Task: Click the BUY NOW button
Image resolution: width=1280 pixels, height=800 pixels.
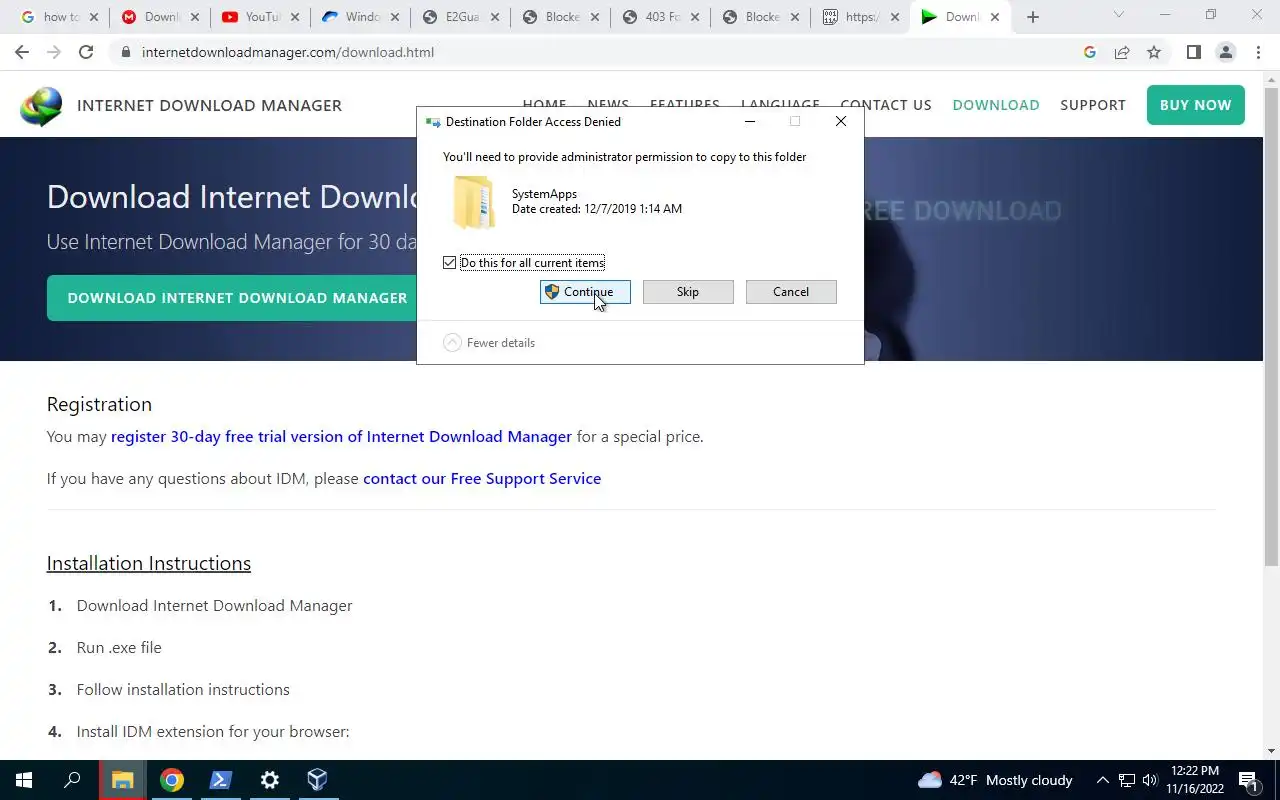Action: (1196, 105)
